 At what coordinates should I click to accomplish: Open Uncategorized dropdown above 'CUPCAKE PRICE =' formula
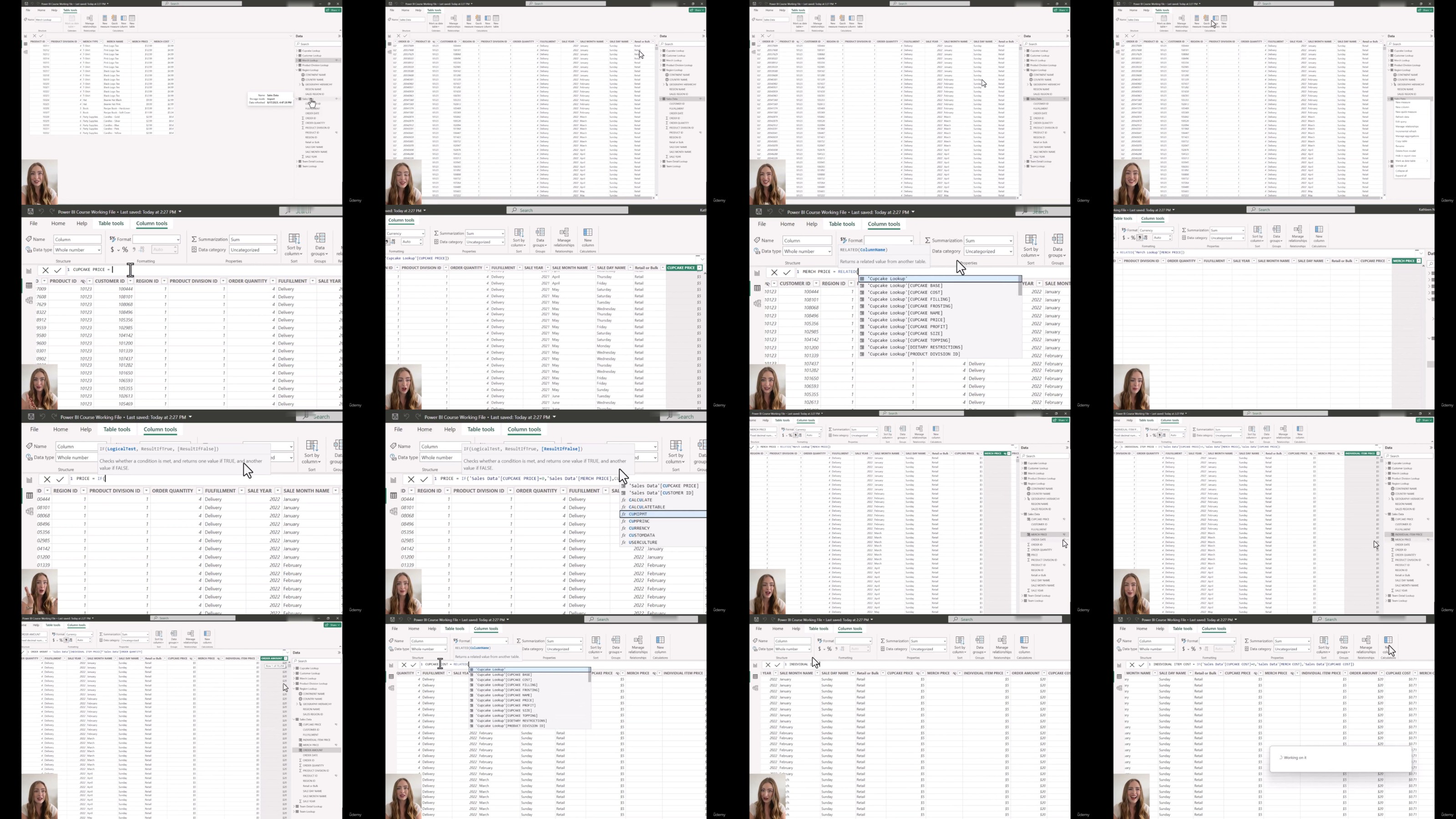click(x=253, y=250)
